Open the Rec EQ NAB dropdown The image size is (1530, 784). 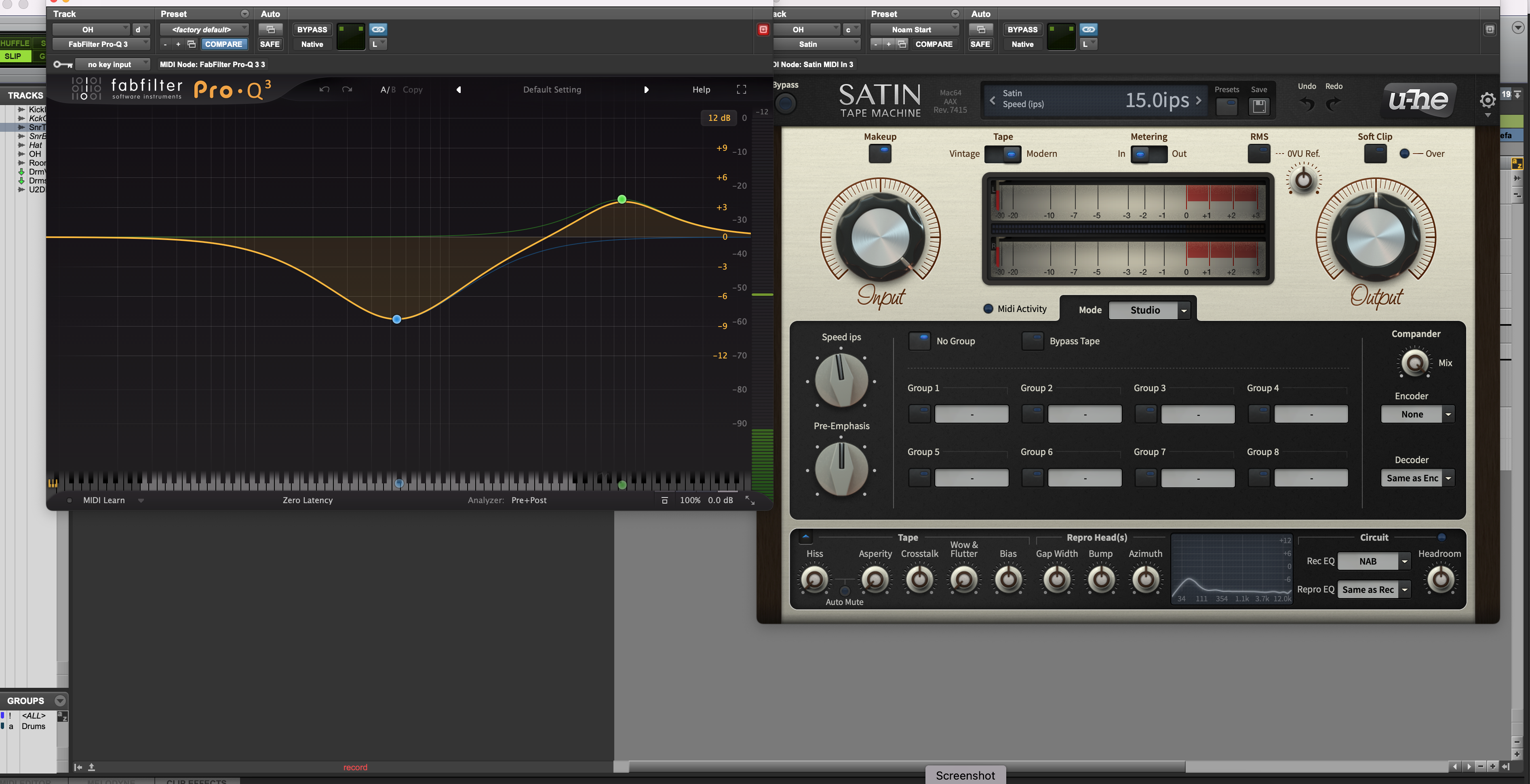pos(1373,561)
